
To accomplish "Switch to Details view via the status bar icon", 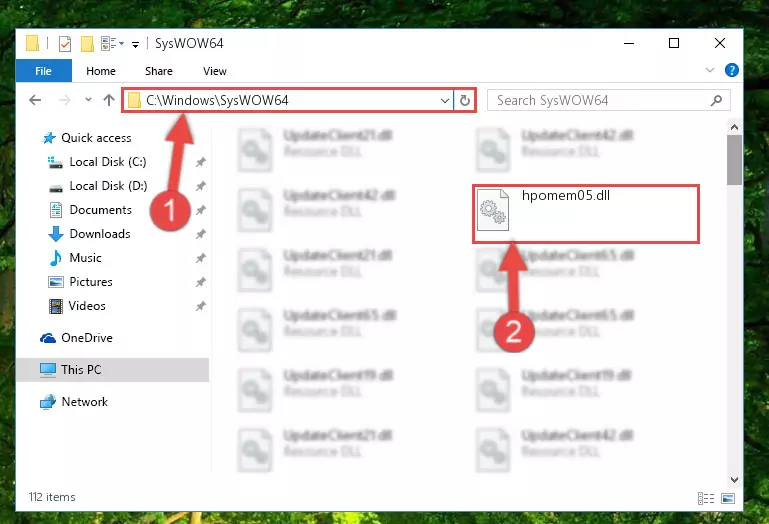I will (706, 498).
